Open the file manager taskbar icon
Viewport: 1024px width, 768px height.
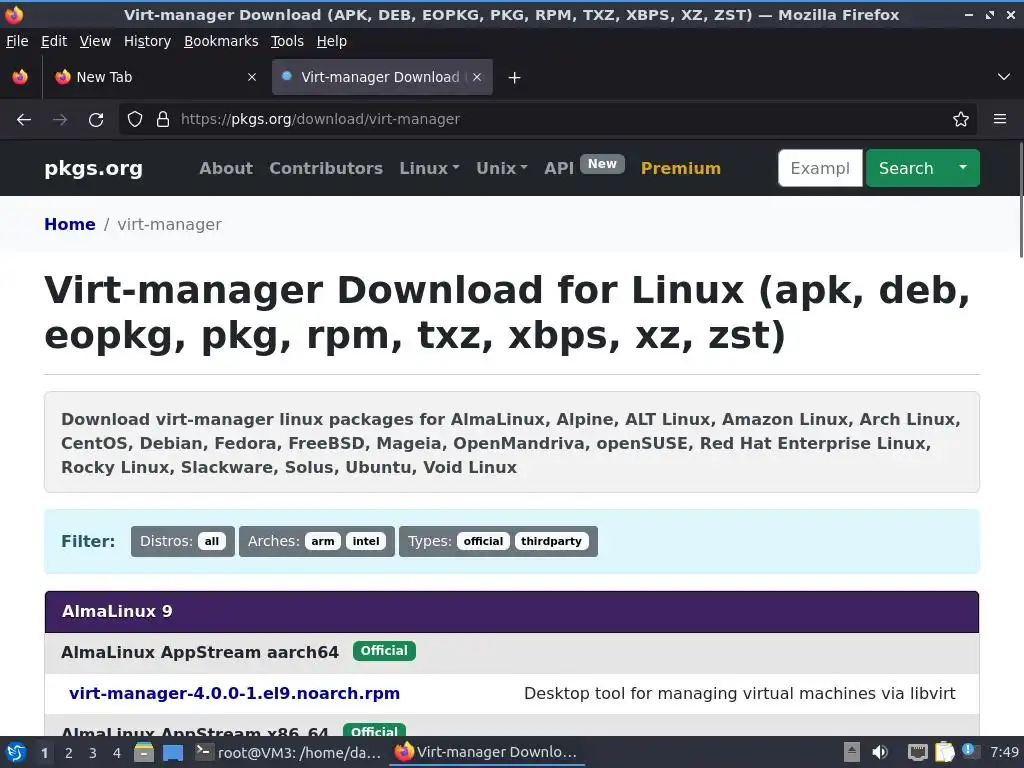144,752
